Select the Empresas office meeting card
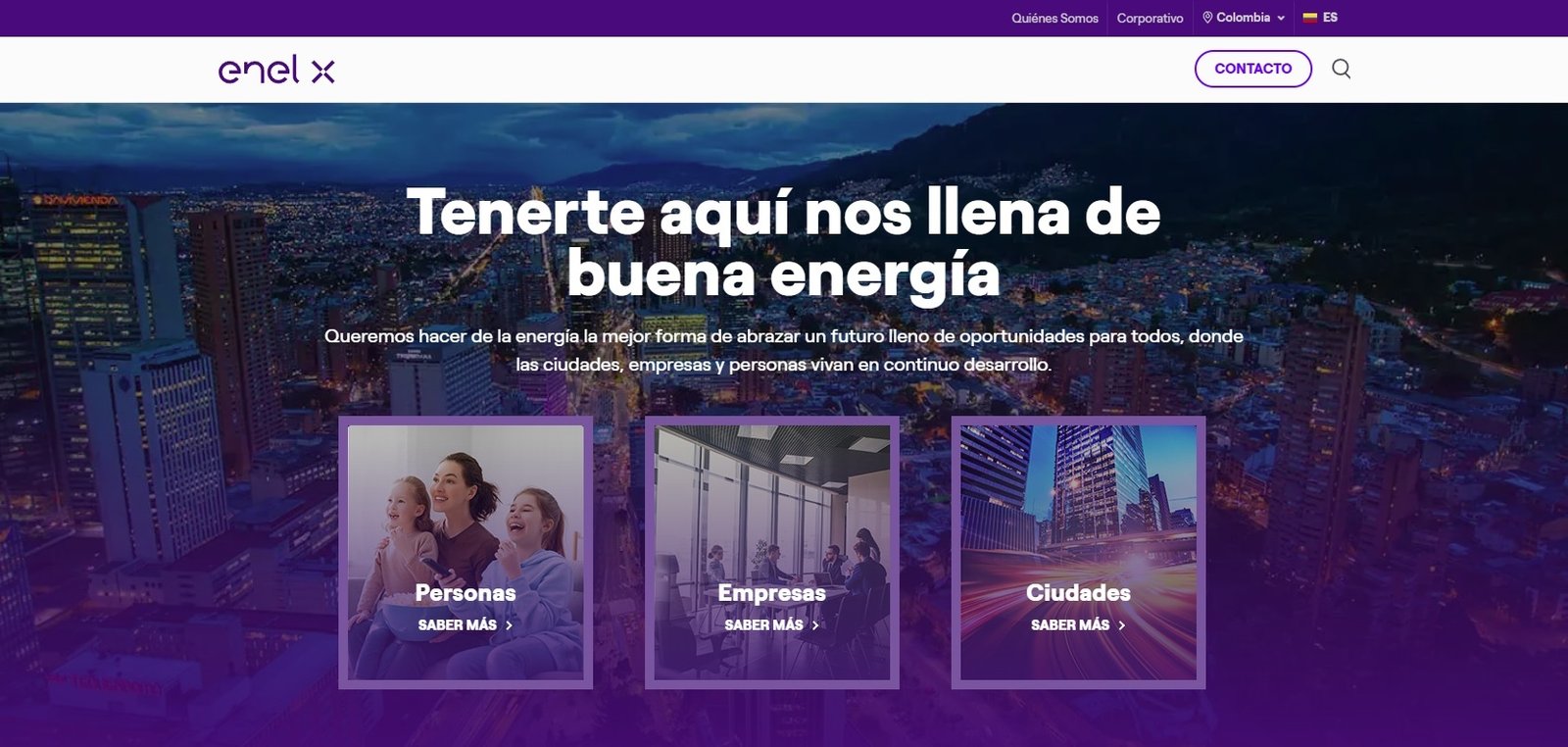The height and width of the screenshot is (747, 1568). pos(772,552)
